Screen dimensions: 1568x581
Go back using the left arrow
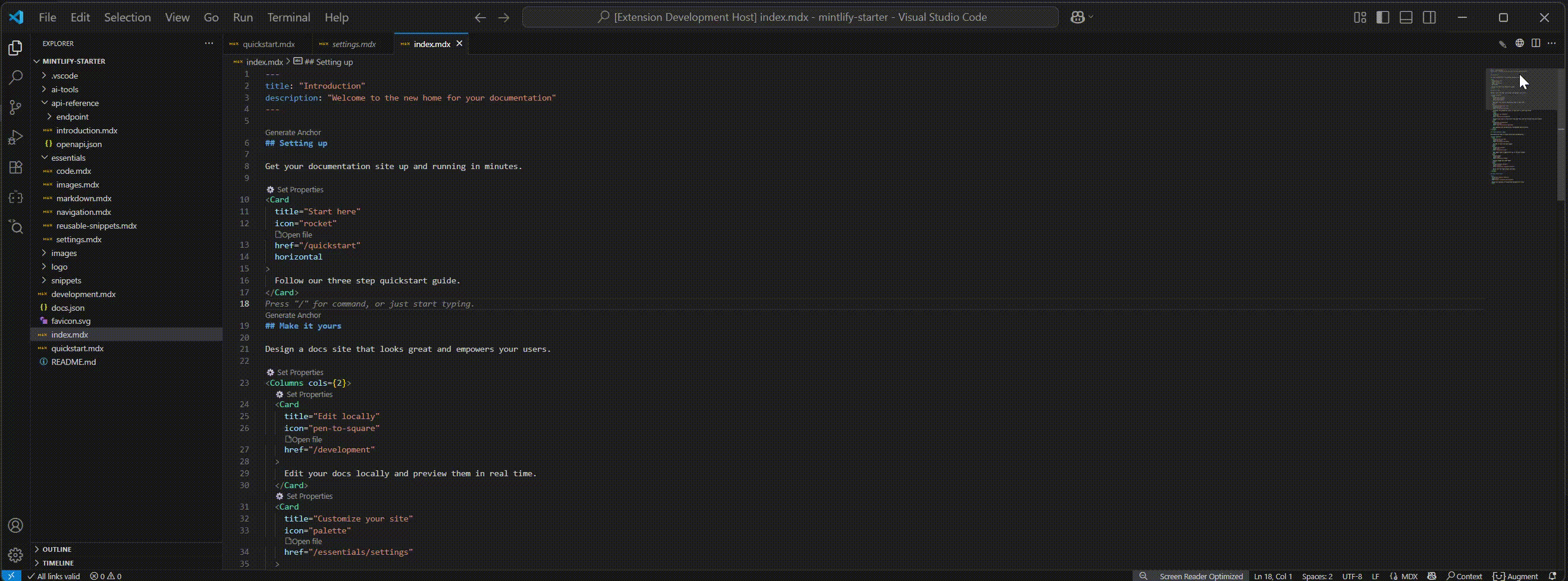480,18
